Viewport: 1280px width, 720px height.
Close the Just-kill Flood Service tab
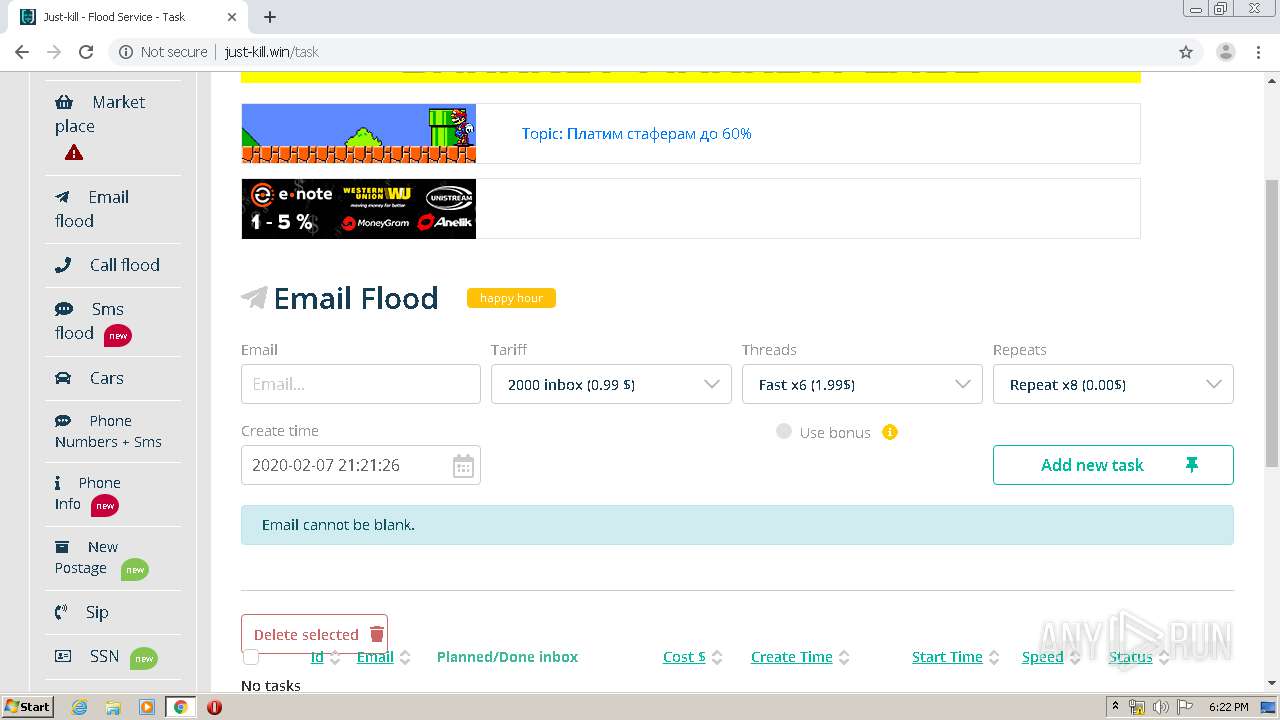click(231, 17)
